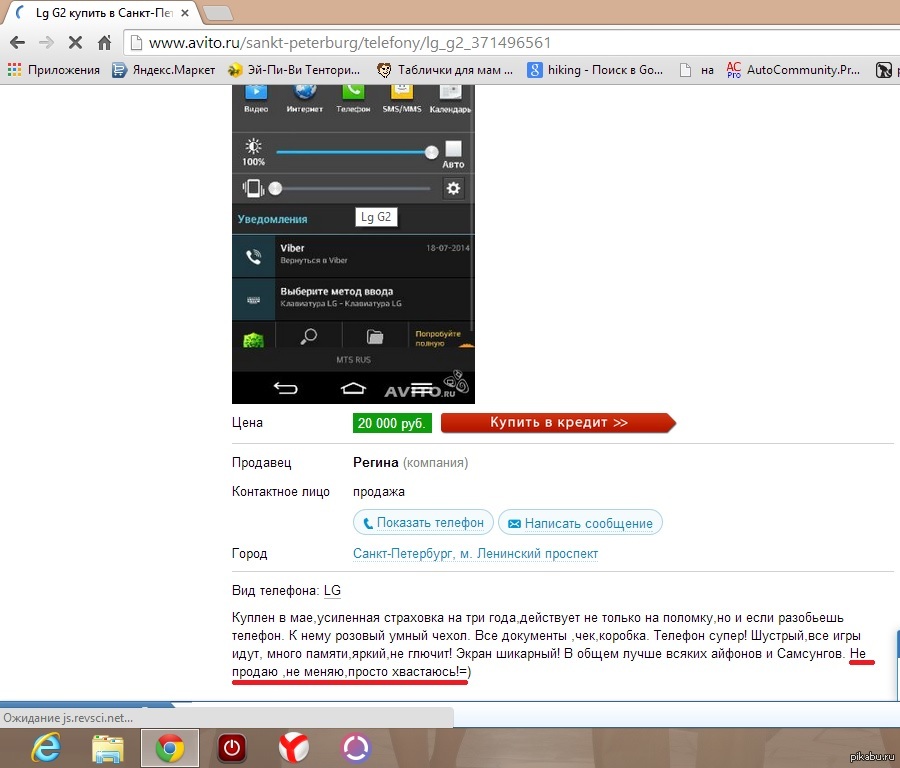Screen dimensions: 900x768
Task: Open the hiking Google search bookmark
Action: (595, 70)
